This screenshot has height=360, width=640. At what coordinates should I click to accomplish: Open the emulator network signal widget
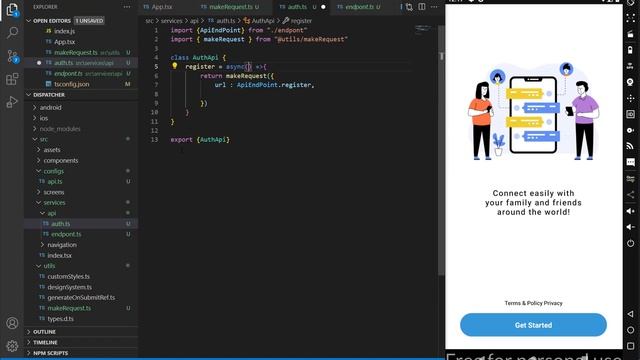(631, 146)
